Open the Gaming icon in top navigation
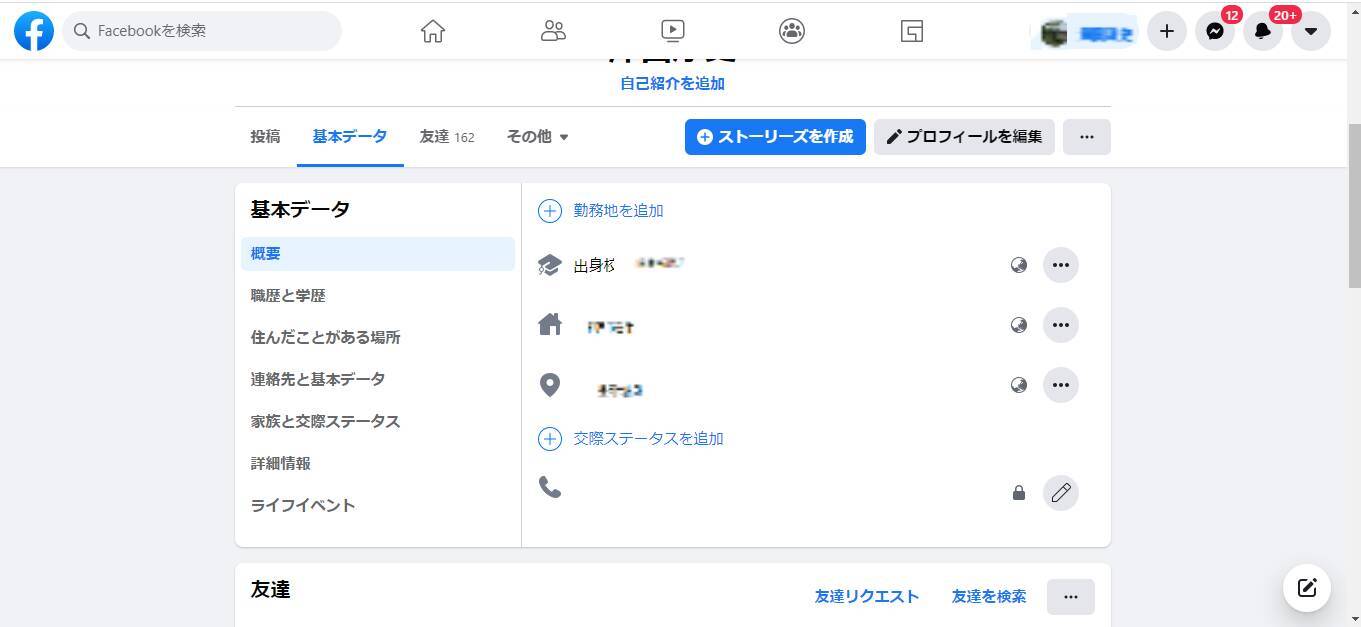1361x627 pixels. pos(911,31)
